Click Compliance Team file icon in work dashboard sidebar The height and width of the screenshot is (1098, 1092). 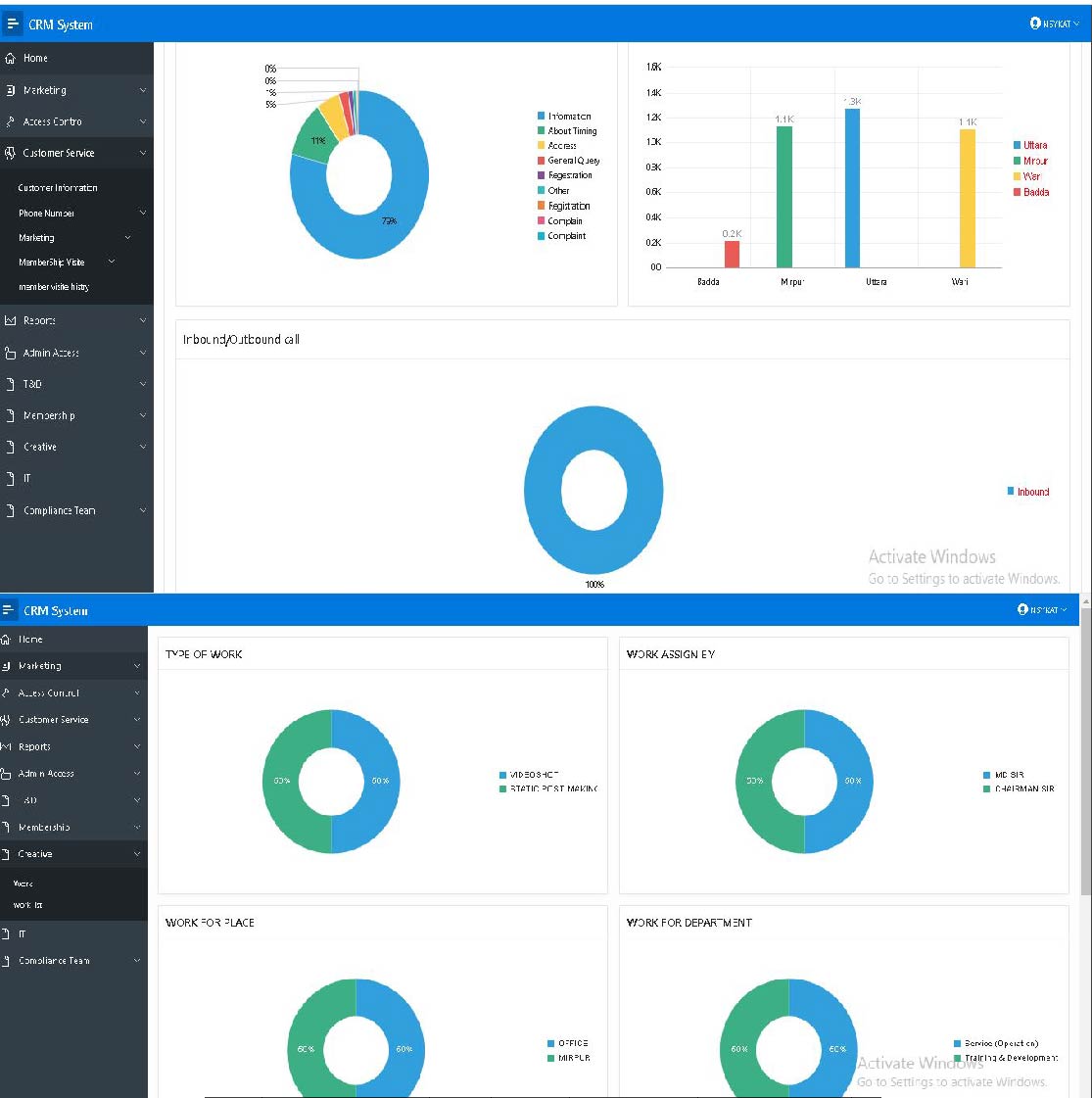6,961
